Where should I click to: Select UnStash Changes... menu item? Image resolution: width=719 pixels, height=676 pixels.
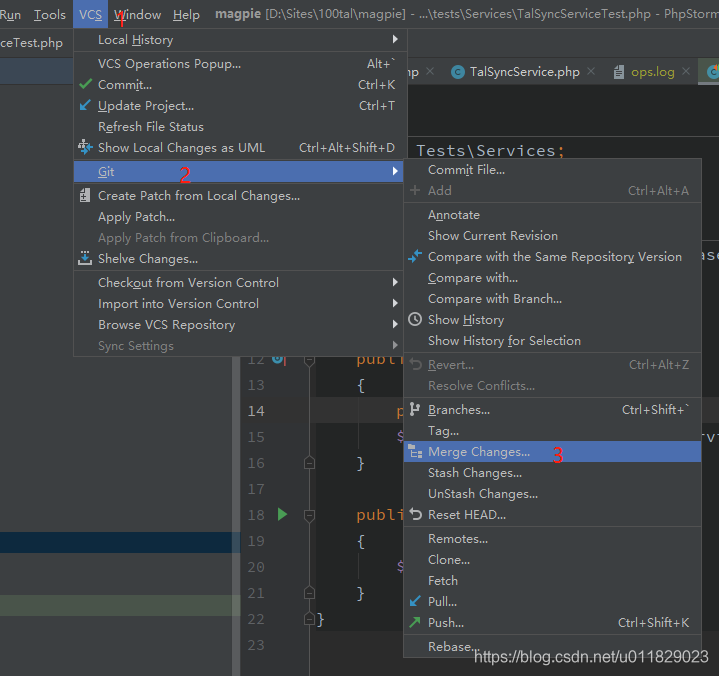click(553, 493)
